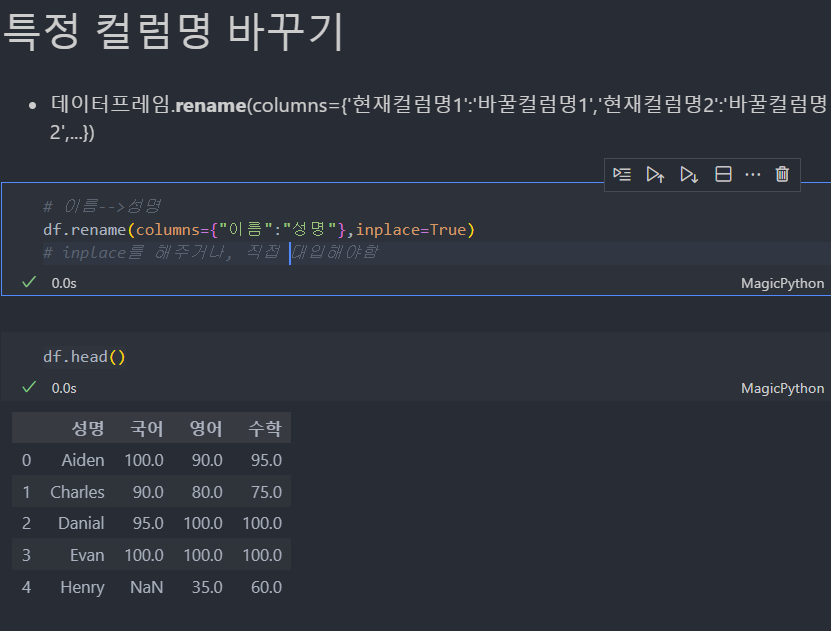The height and width of the screenshot is (631, 831).
Task: Run by line icon in cell toolbar
Action: [x=622, y=174]
